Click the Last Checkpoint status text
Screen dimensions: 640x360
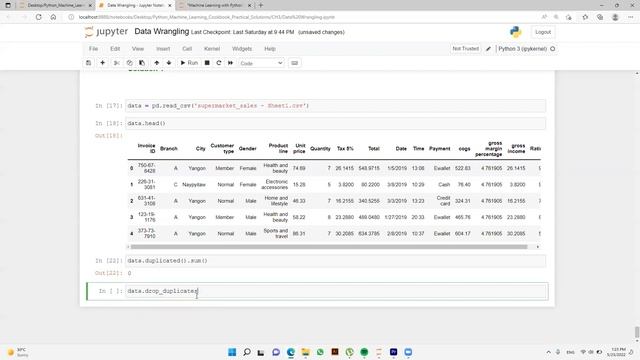coord(242,32)
